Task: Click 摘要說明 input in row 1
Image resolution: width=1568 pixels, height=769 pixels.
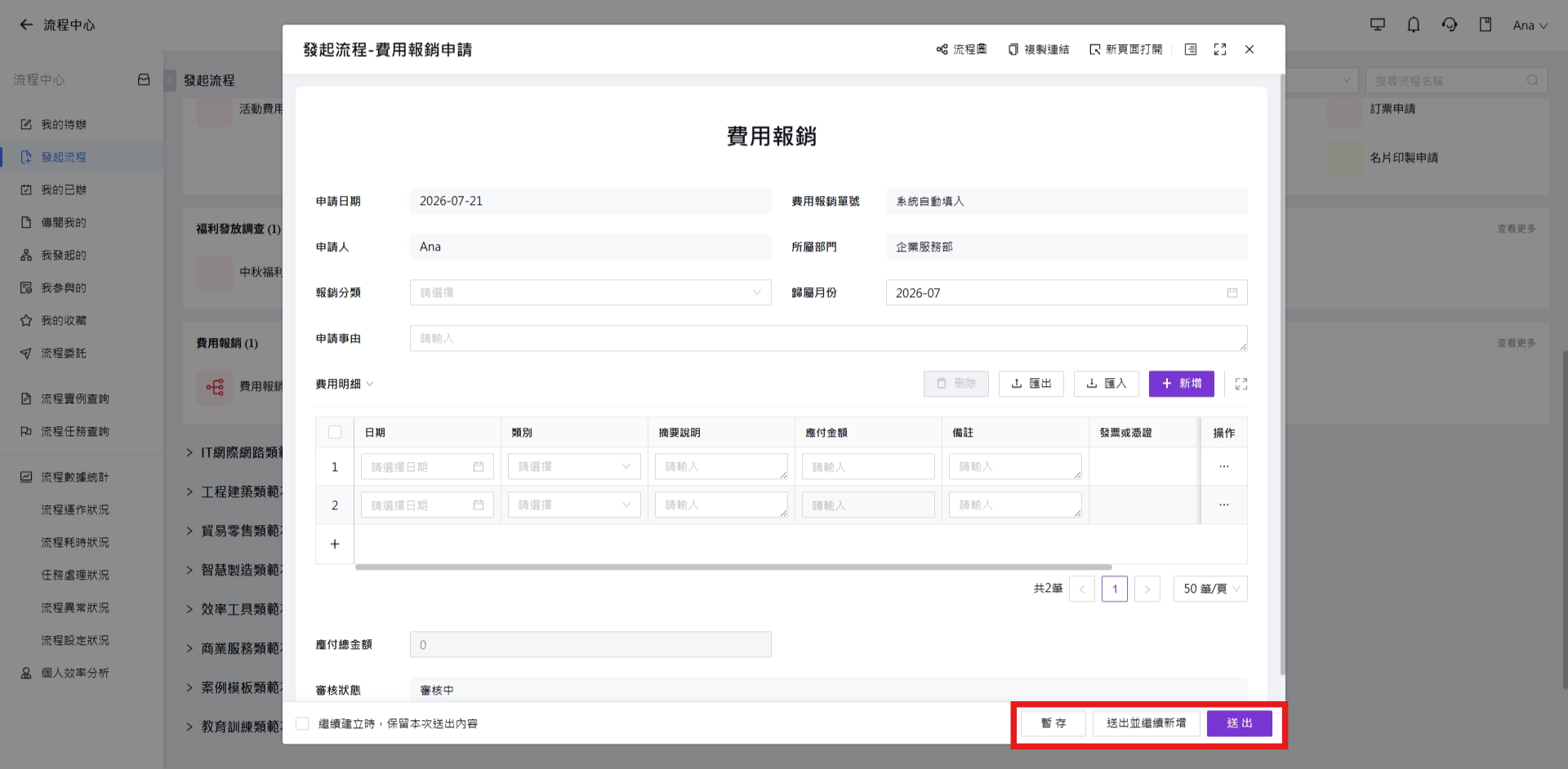Action: [x=721, y=467]
